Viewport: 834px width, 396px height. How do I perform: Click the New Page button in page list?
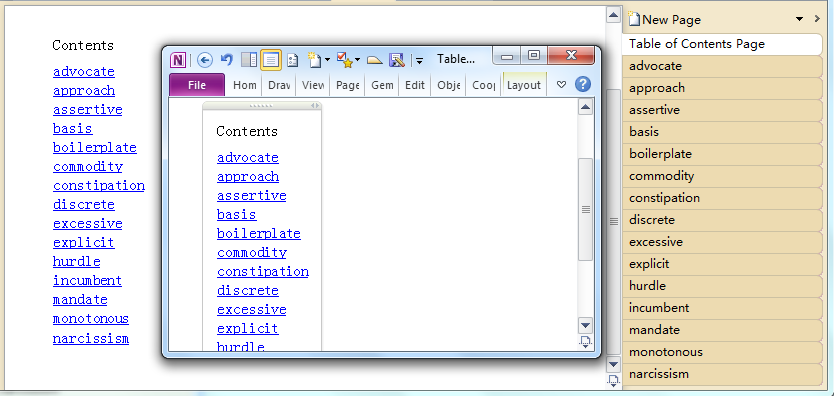pyautogui.click(x=665, y=20)
